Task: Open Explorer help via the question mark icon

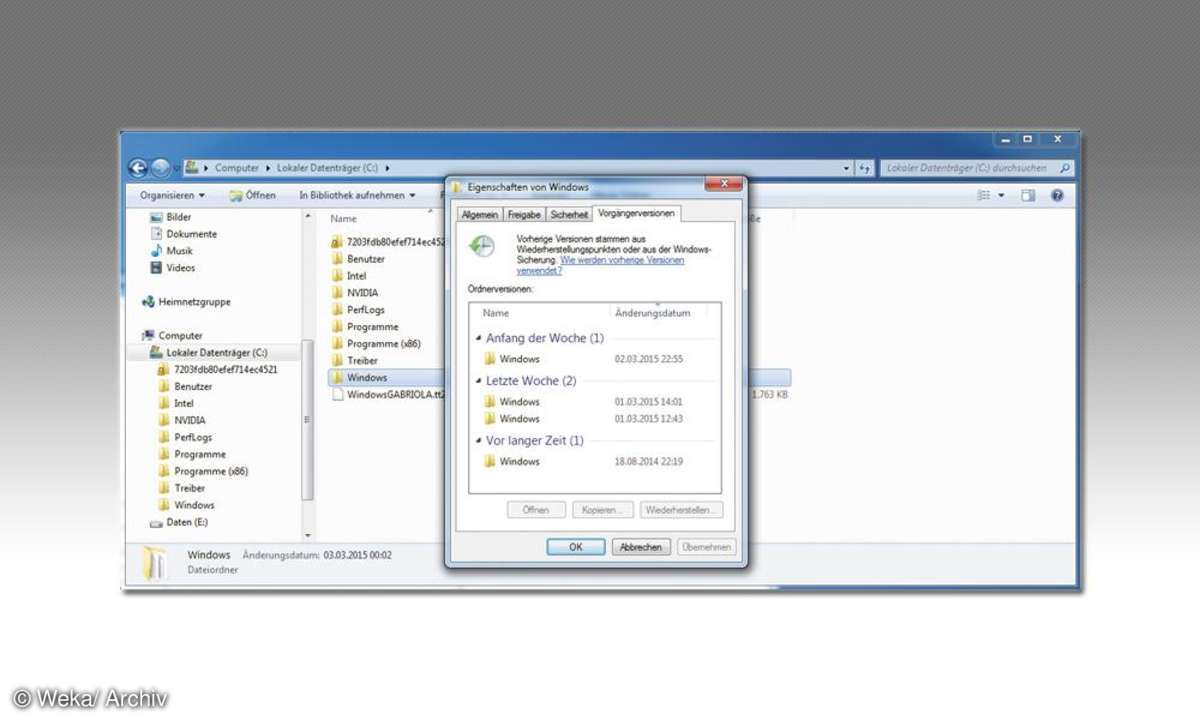Action: click(1057, 196)
